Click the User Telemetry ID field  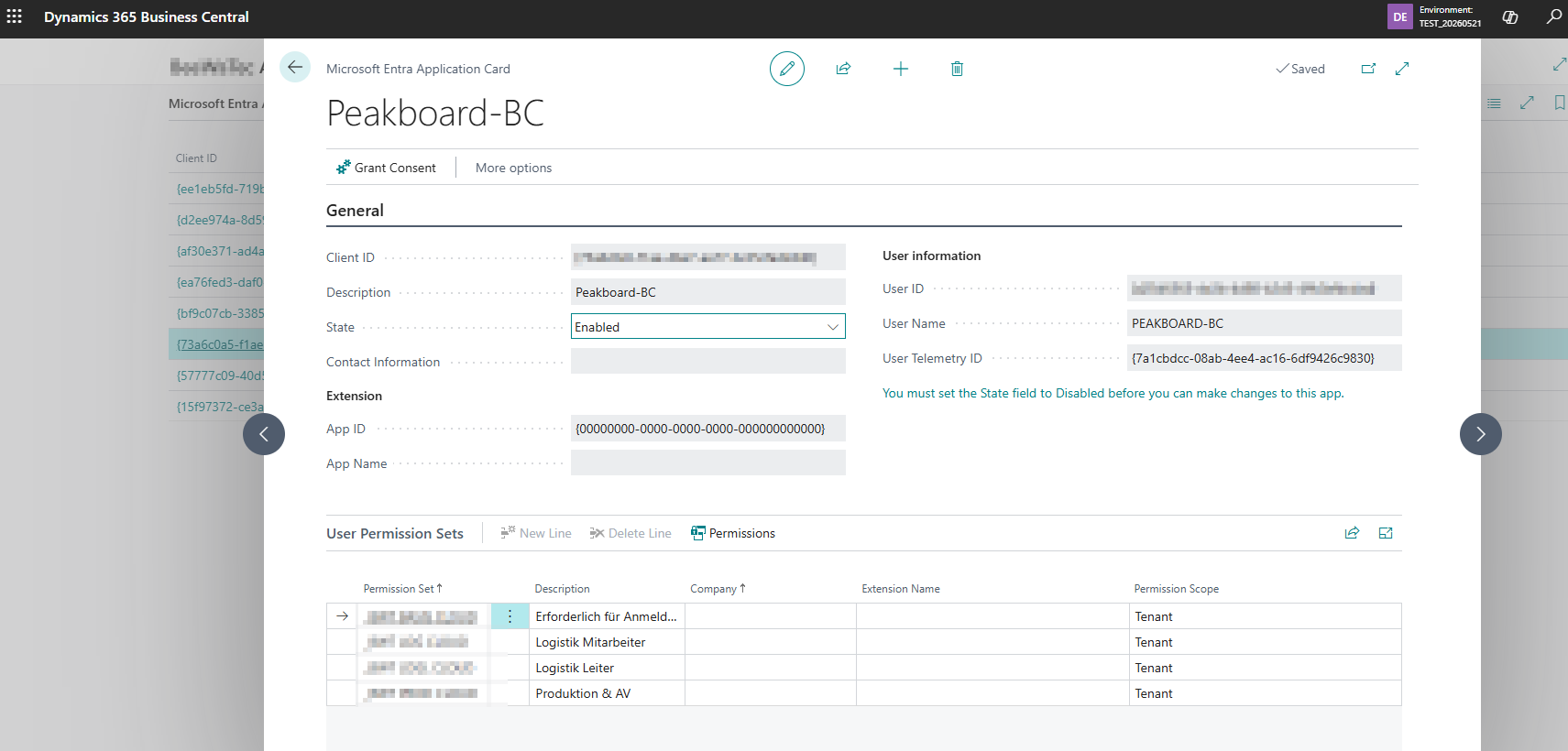tap(1265, 358)
